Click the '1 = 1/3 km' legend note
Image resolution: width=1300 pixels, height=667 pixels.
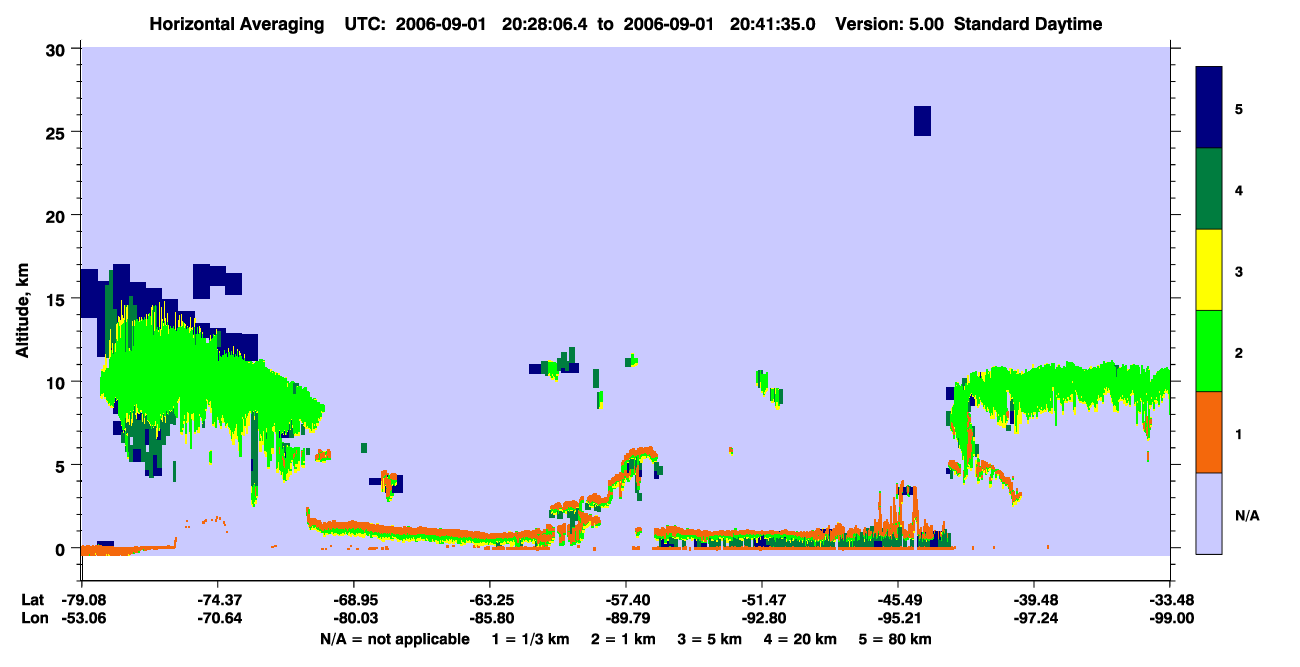[531, 639]
